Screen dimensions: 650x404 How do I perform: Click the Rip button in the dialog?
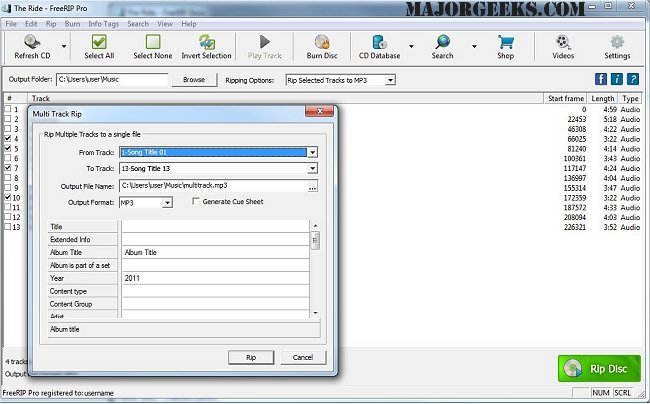coord(251,357)
